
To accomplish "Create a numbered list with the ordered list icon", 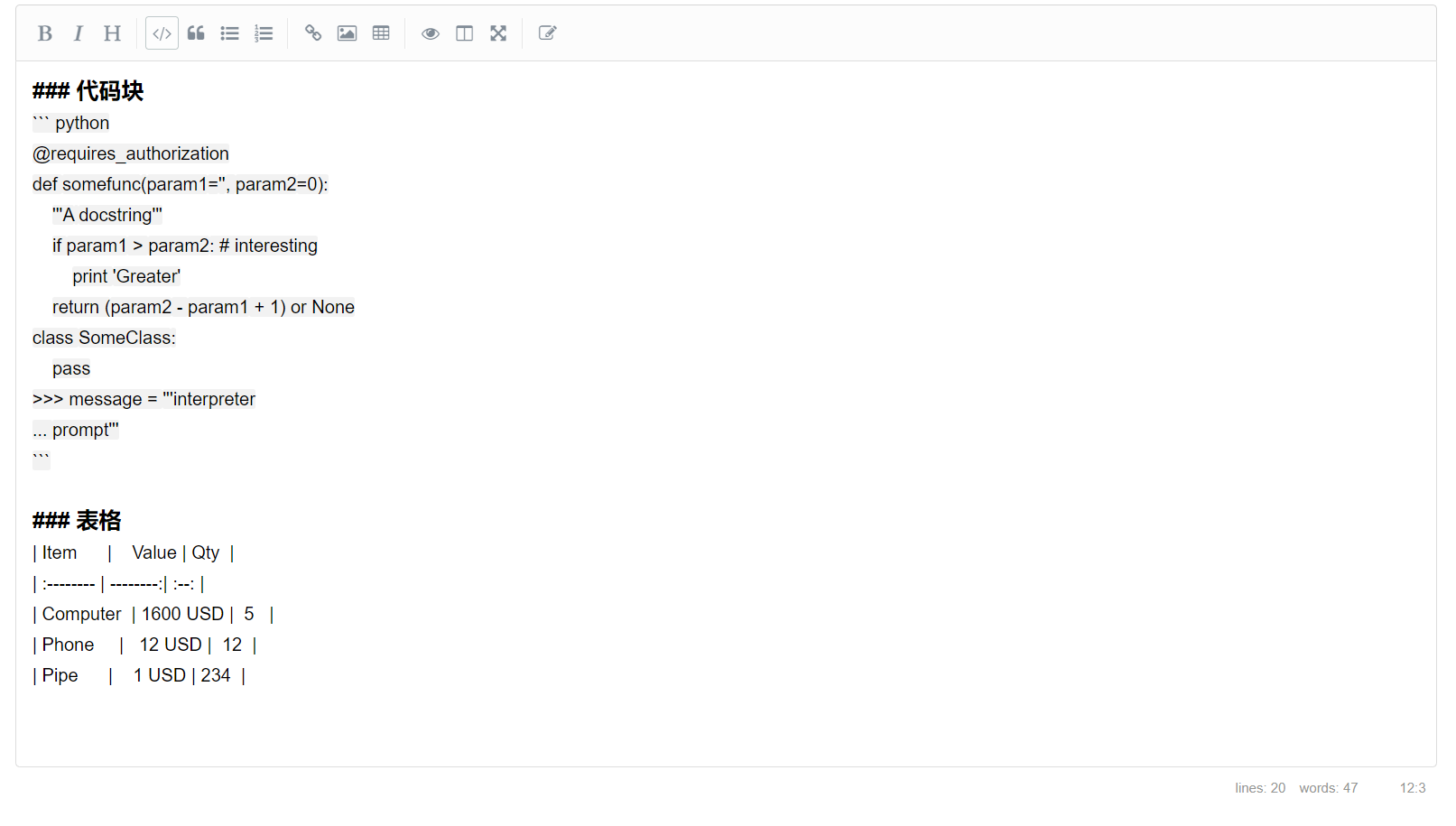I will pyautogui.click(x=264, y=33).
